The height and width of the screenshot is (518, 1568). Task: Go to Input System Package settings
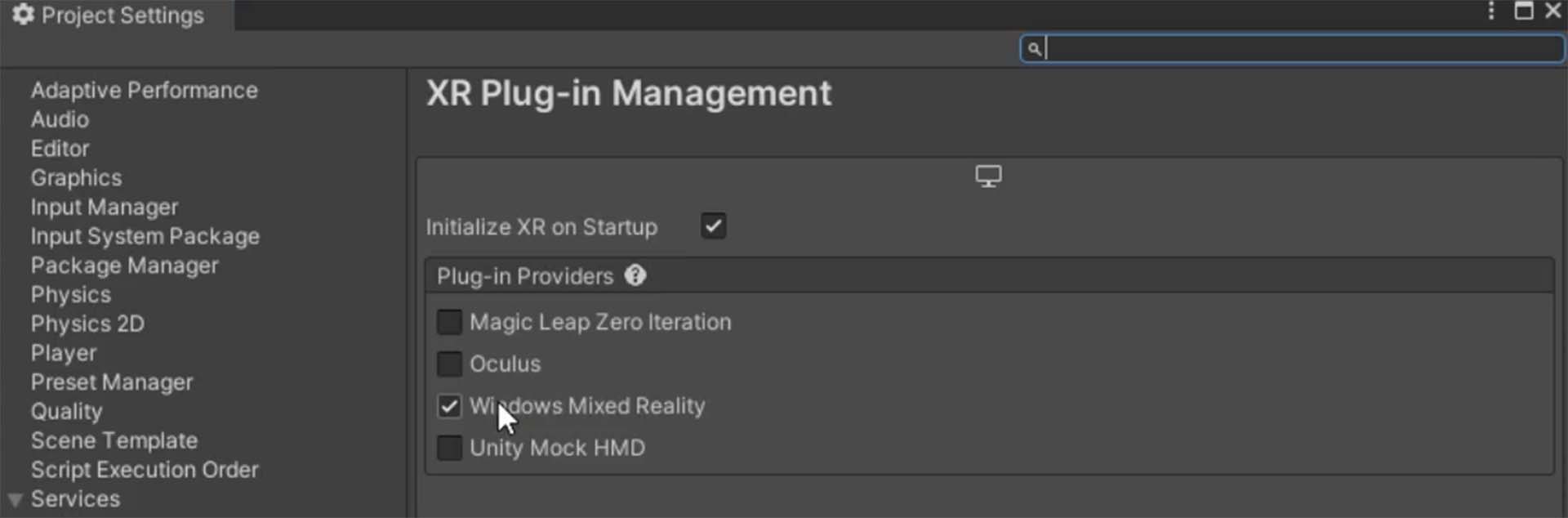tap(145, 236)
